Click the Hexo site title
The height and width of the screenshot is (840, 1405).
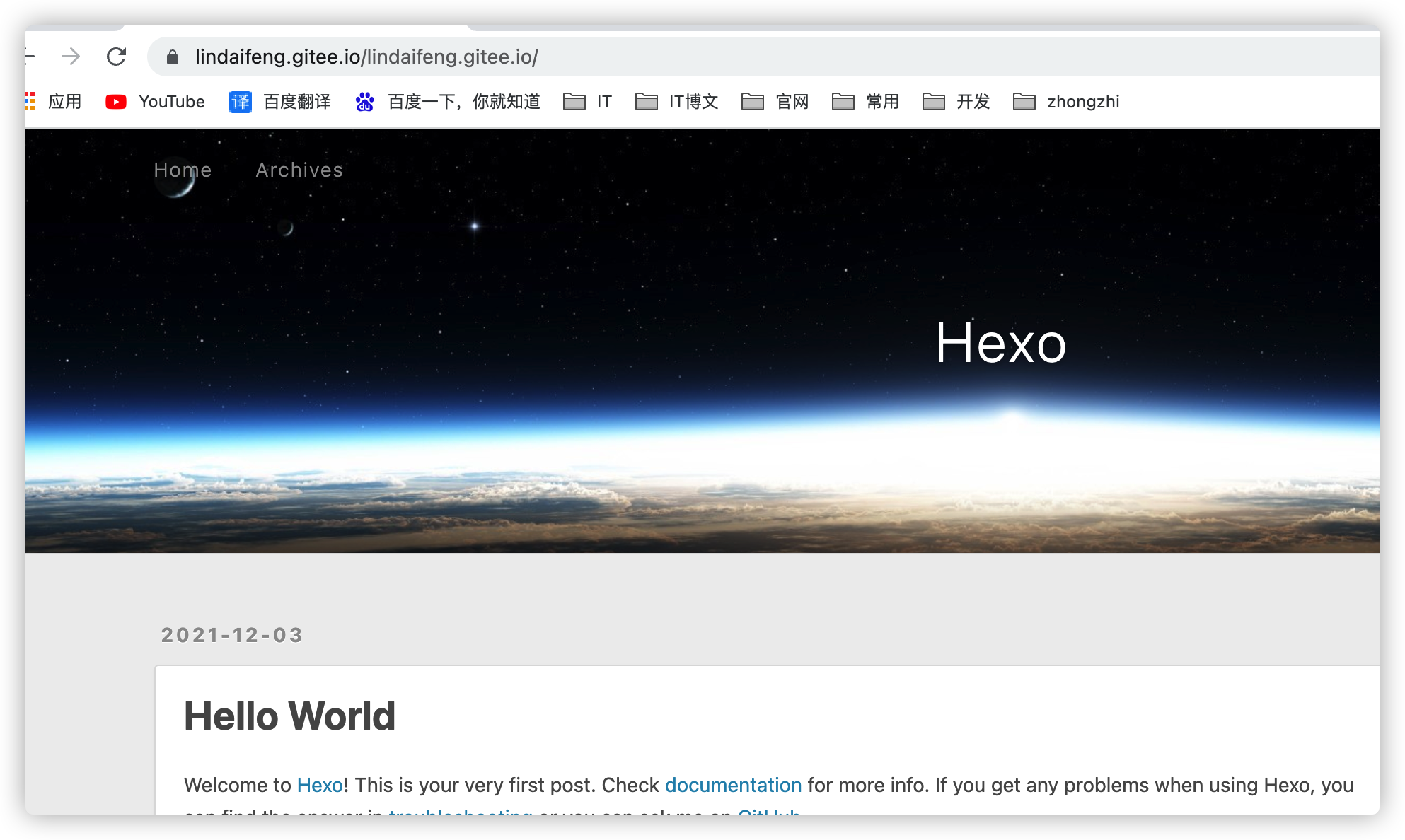pyautogui.click(x=1000, y=343)
